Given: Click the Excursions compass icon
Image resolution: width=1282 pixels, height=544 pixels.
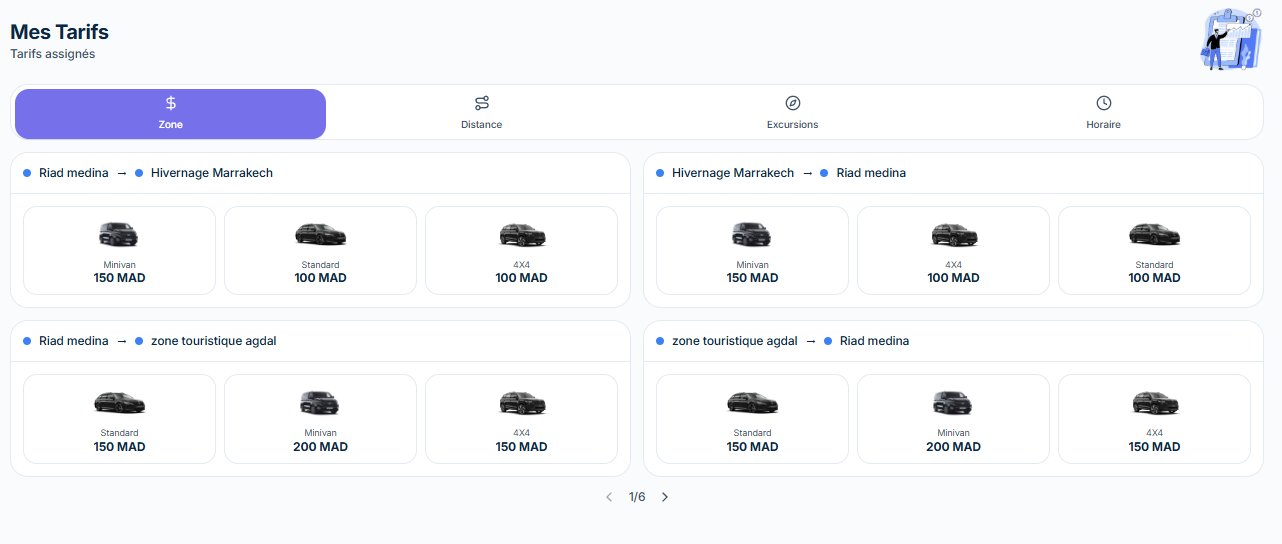Looking at the screenshot, I should point(793,103).
